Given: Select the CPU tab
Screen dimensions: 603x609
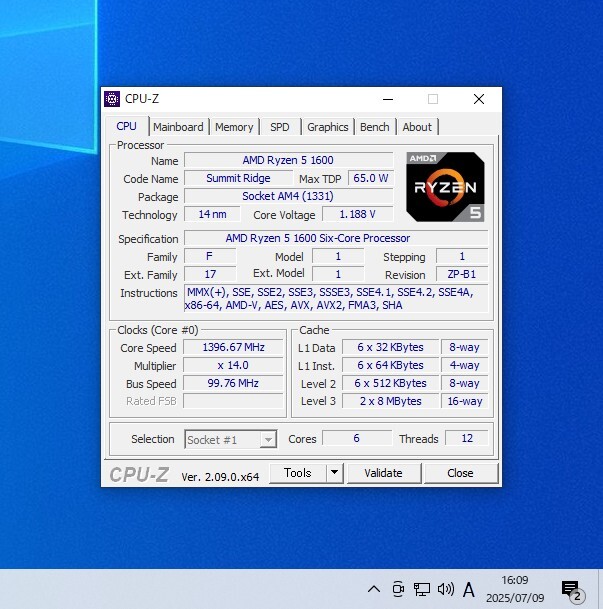Looking at the screenshot, I should click(127, 126).
